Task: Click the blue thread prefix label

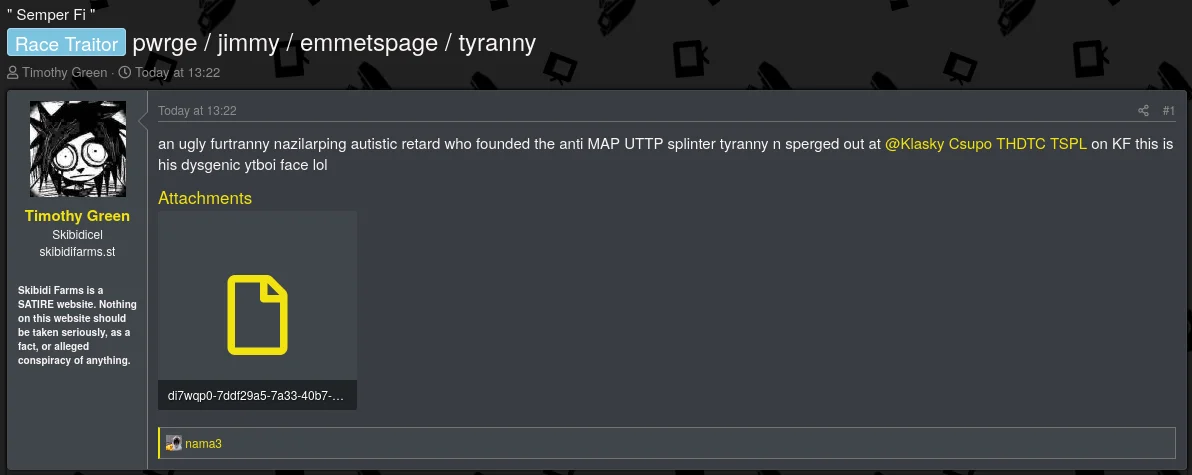Action: (67, 43)
